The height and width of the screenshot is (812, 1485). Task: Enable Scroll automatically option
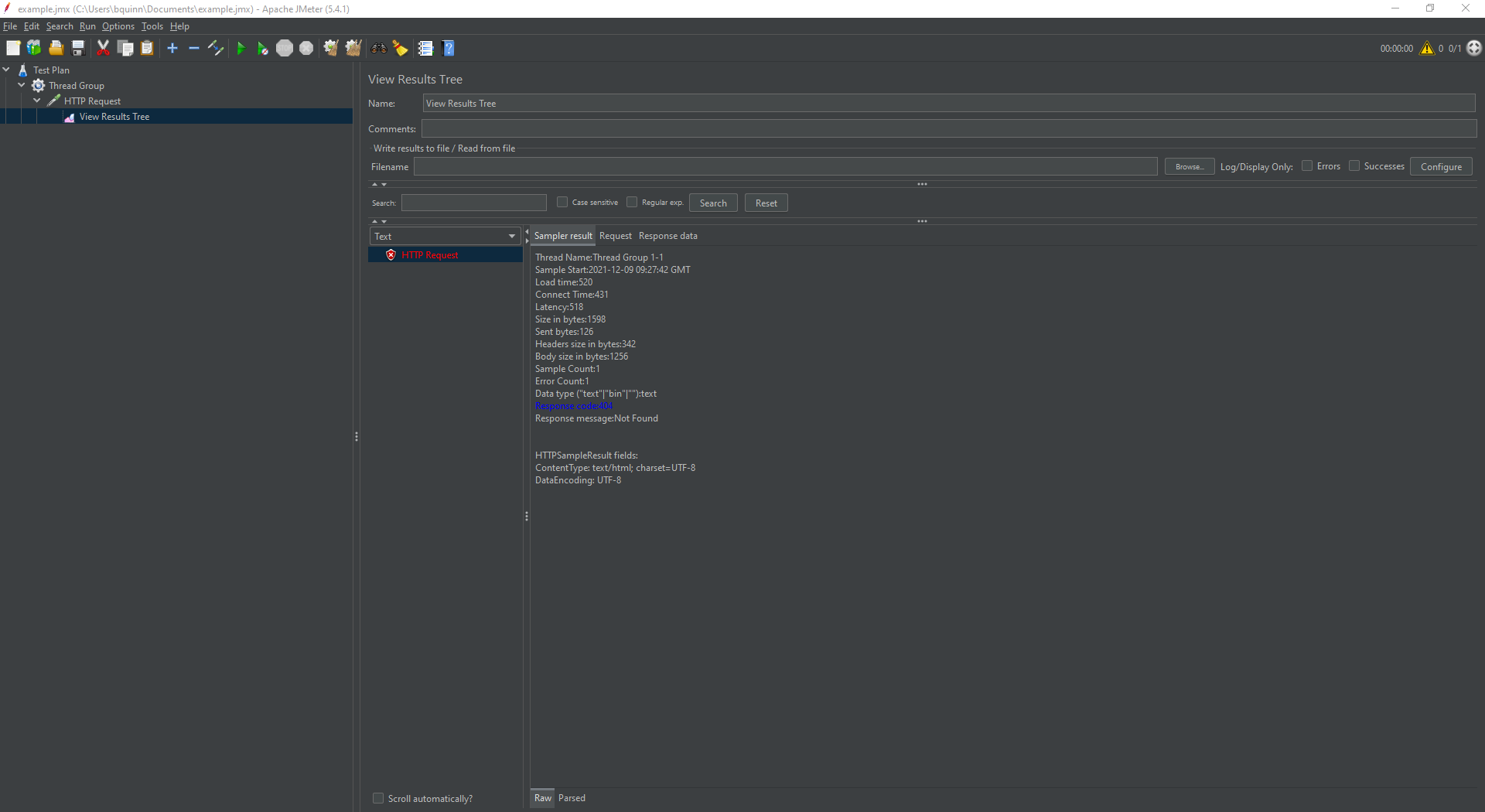378,798
